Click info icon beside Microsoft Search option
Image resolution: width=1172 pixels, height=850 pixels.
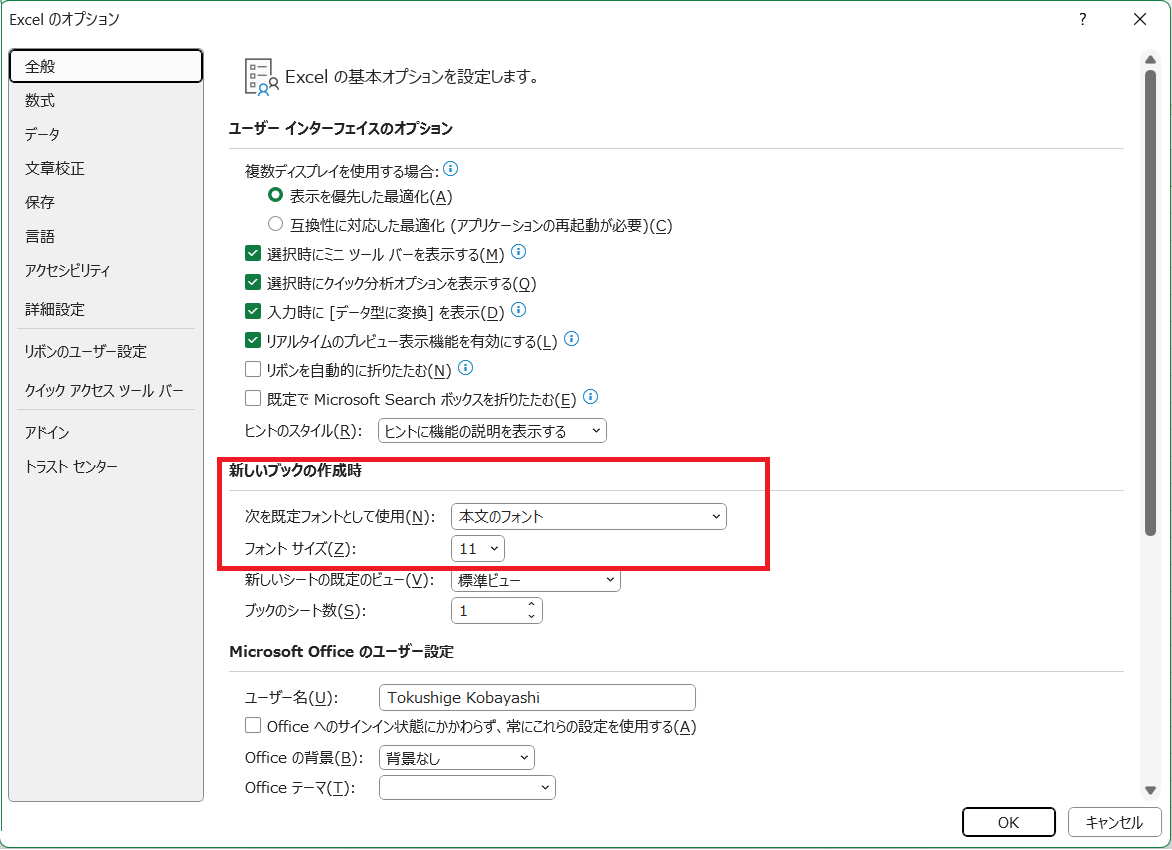pyautogui.click(x=590, y=397)
